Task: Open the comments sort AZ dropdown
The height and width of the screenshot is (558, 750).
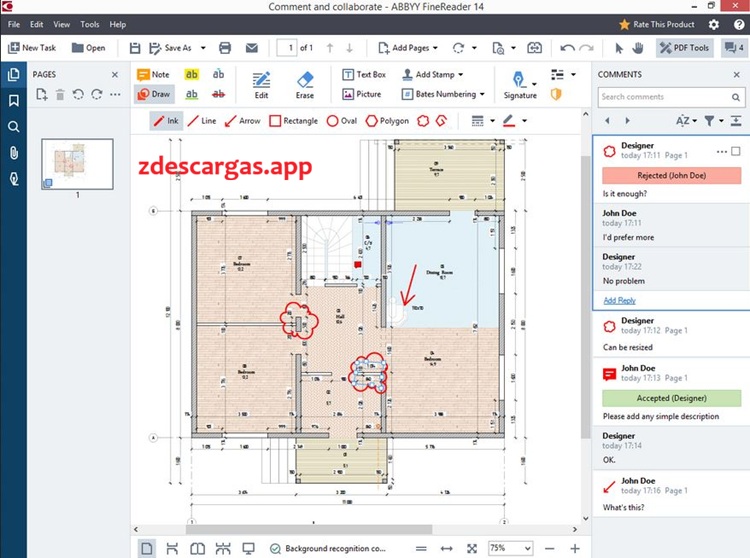Action: 686,120
